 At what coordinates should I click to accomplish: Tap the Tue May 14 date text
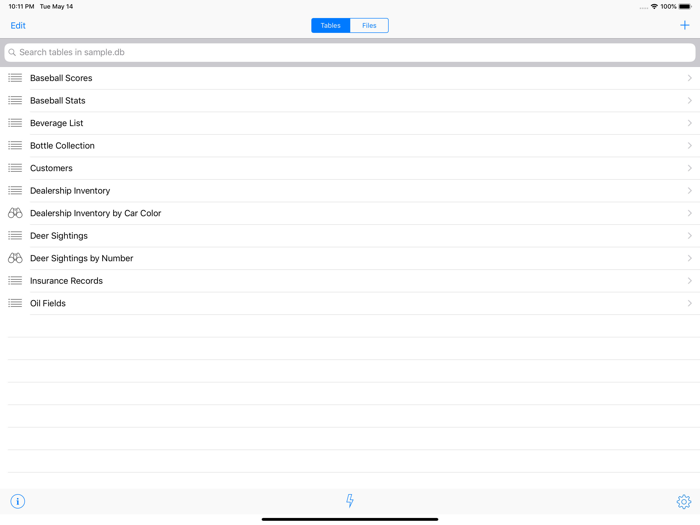(x=56, y=7)
